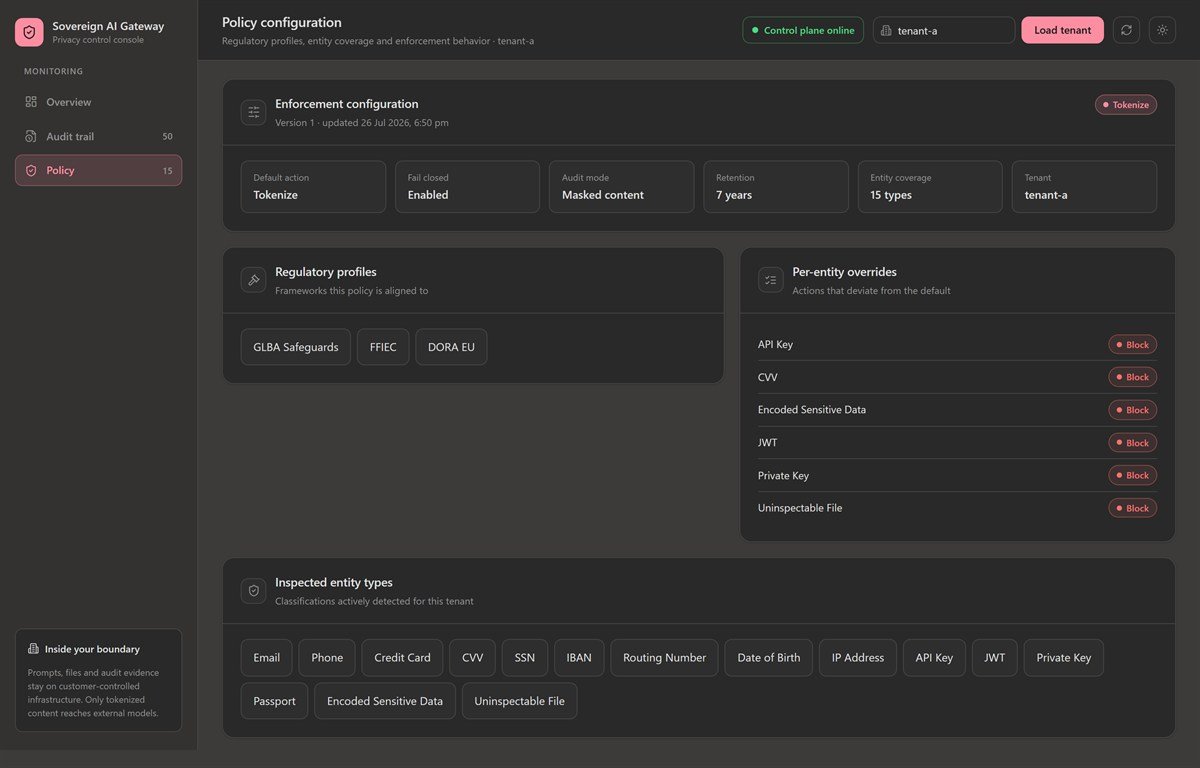Toggle the light/dark theme sun icon
This screenshot has width=1200, height=768.
pos(1162,30)
